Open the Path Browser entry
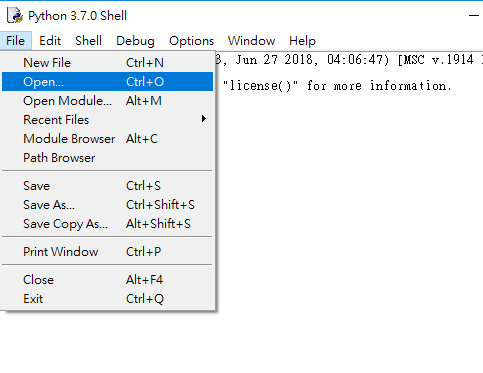This screenshot has height=373, width=483. (107, 158)
